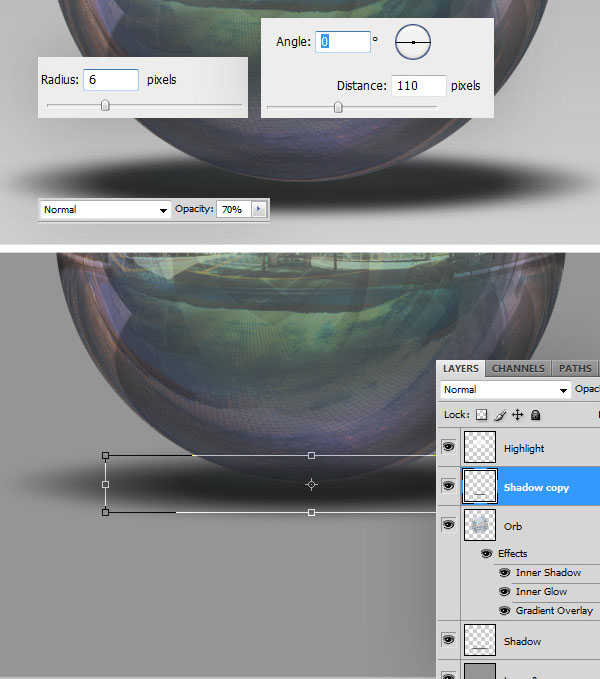
Task: Toggle visibility of the Orb layer
Action: pos(448,524)
